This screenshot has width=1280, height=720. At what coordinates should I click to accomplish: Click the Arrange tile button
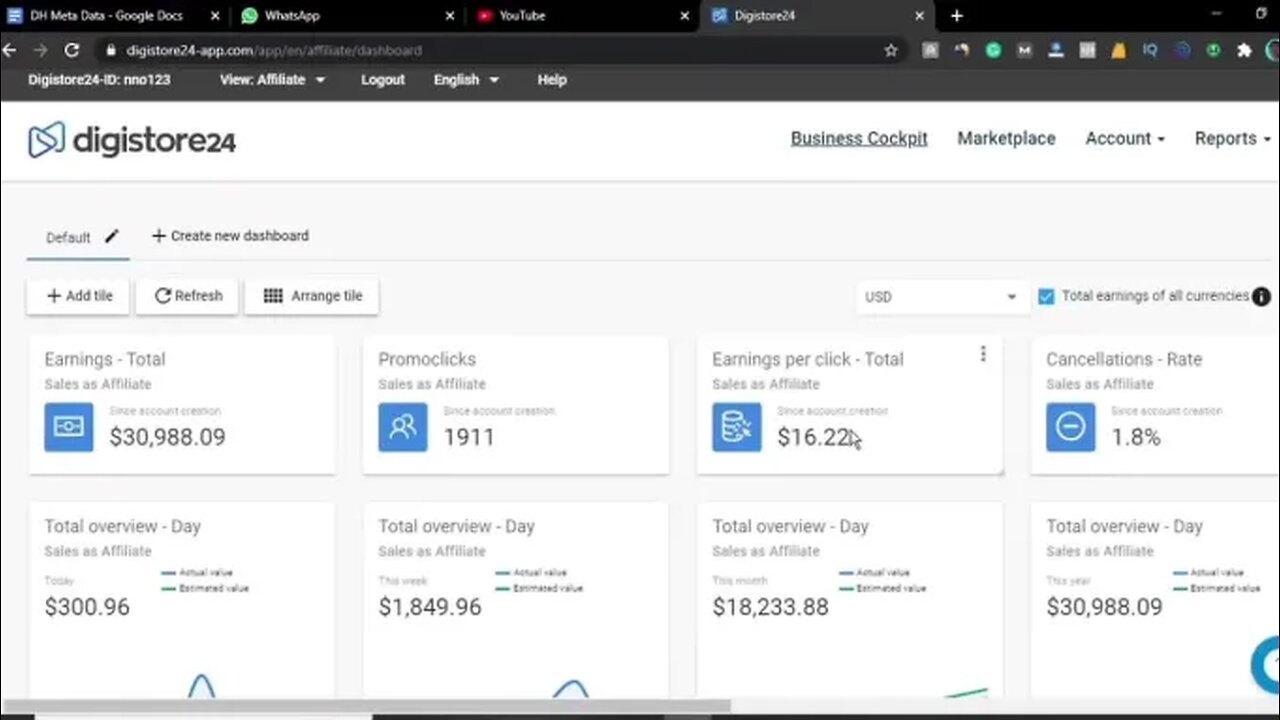coord(312,296)
